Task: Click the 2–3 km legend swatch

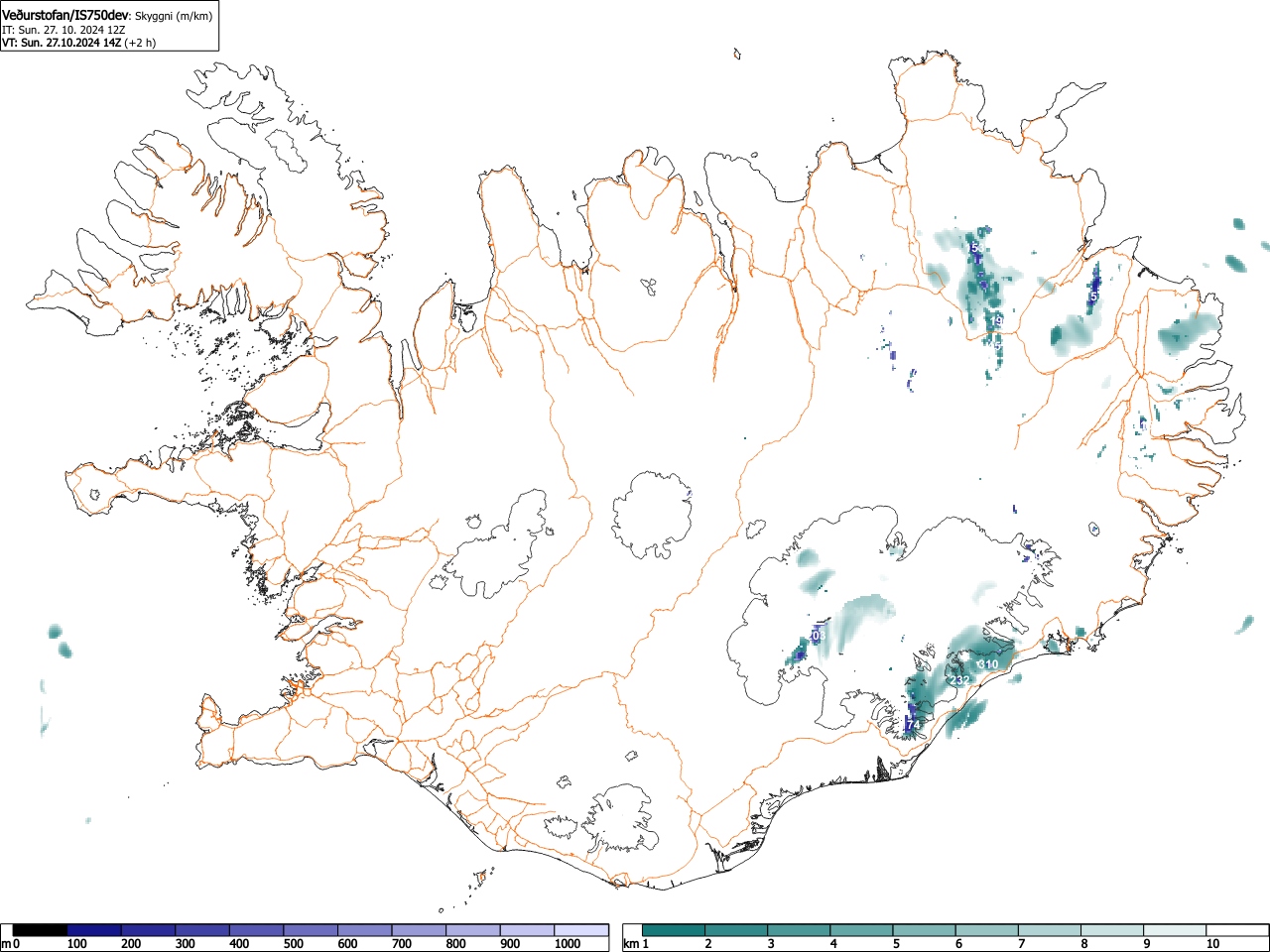Action: 737,930
